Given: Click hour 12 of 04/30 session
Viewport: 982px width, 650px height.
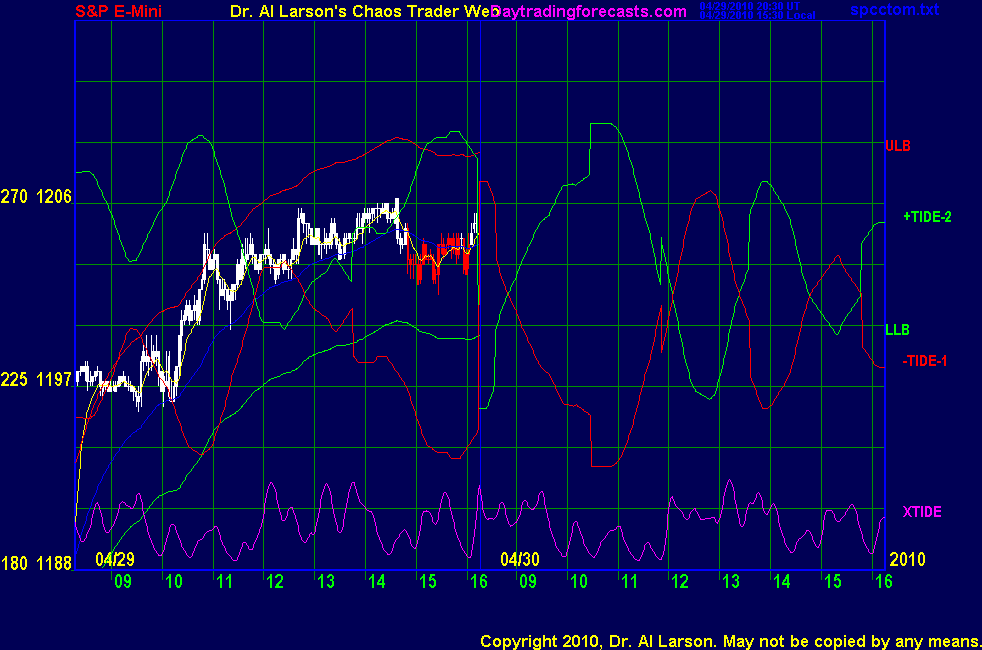Looking at the screenshot, I should [681, 582].
